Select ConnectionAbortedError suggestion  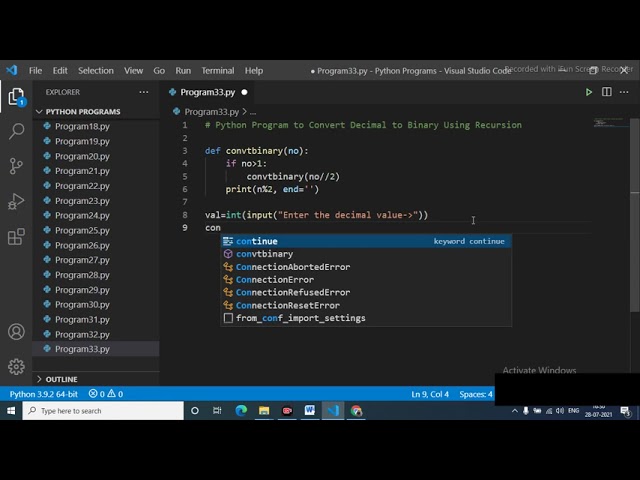(x=366, y=267)
